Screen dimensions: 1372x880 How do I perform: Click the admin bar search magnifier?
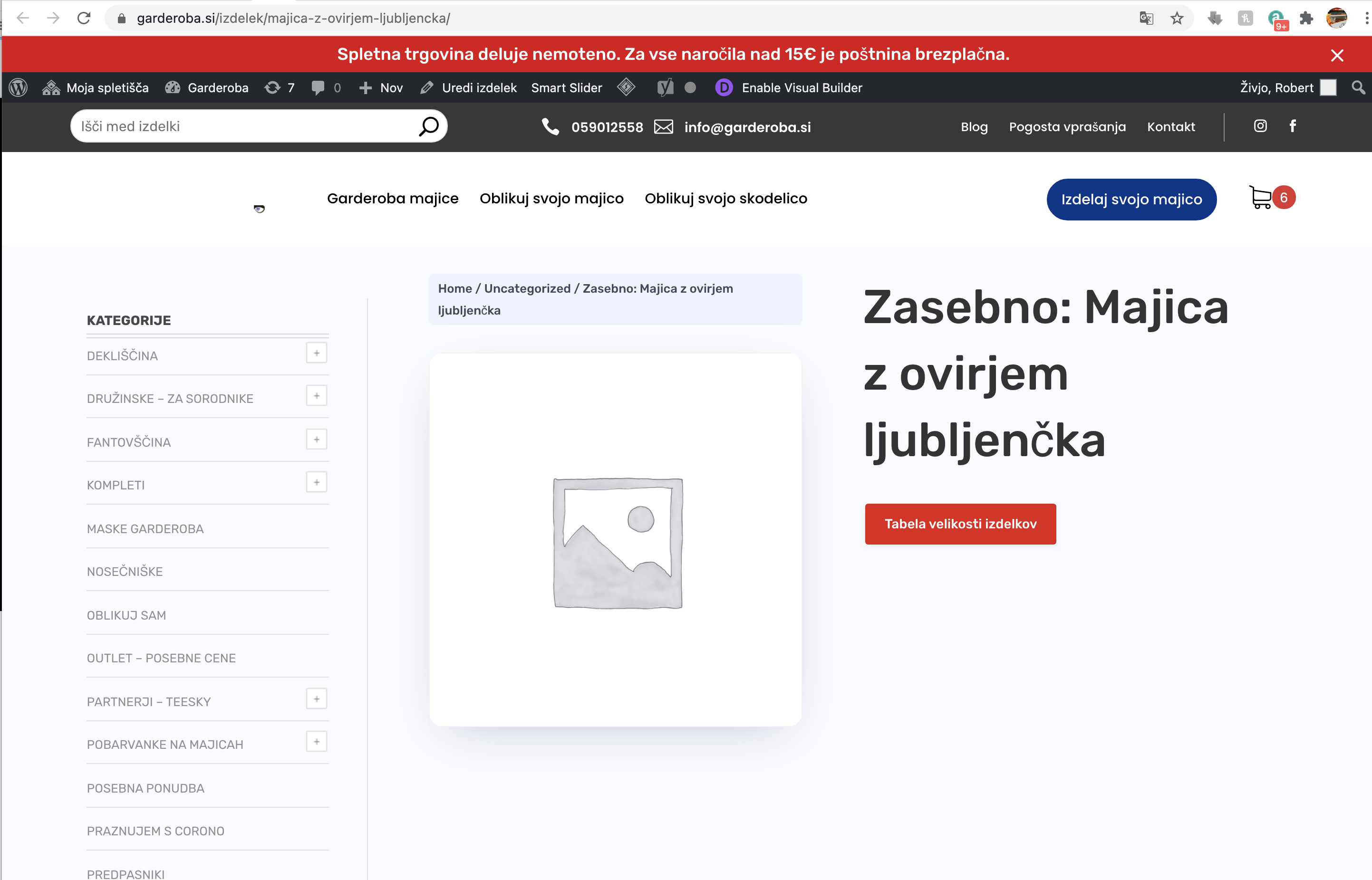tap(1358, 87)
